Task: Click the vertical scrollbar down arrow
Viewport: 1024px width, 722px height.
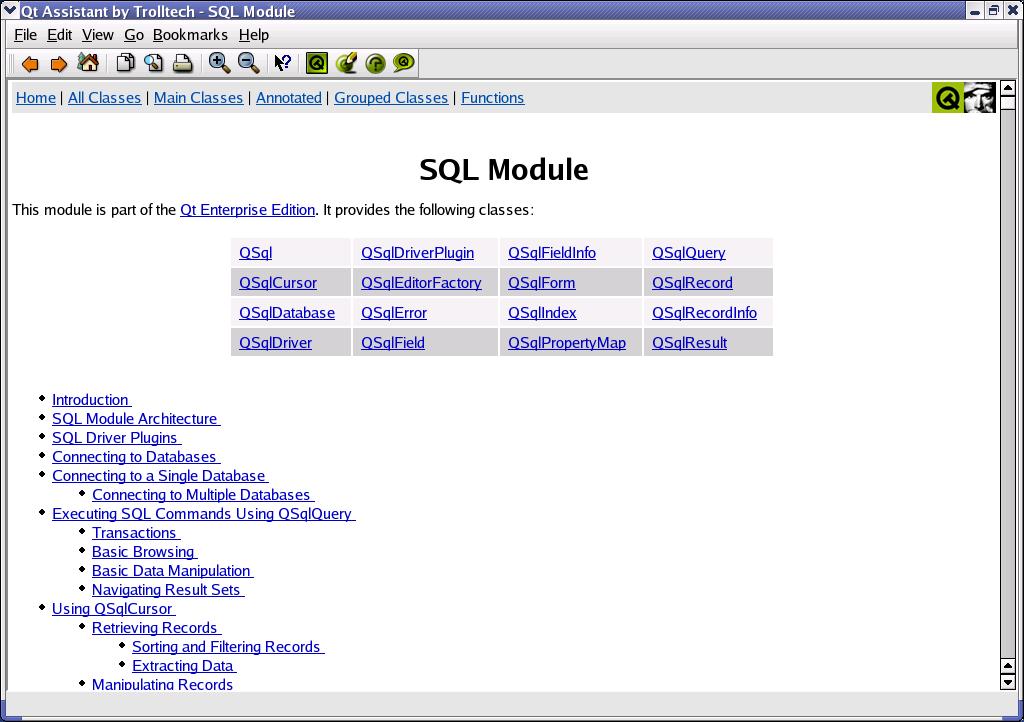Action: click(1008, 682)
